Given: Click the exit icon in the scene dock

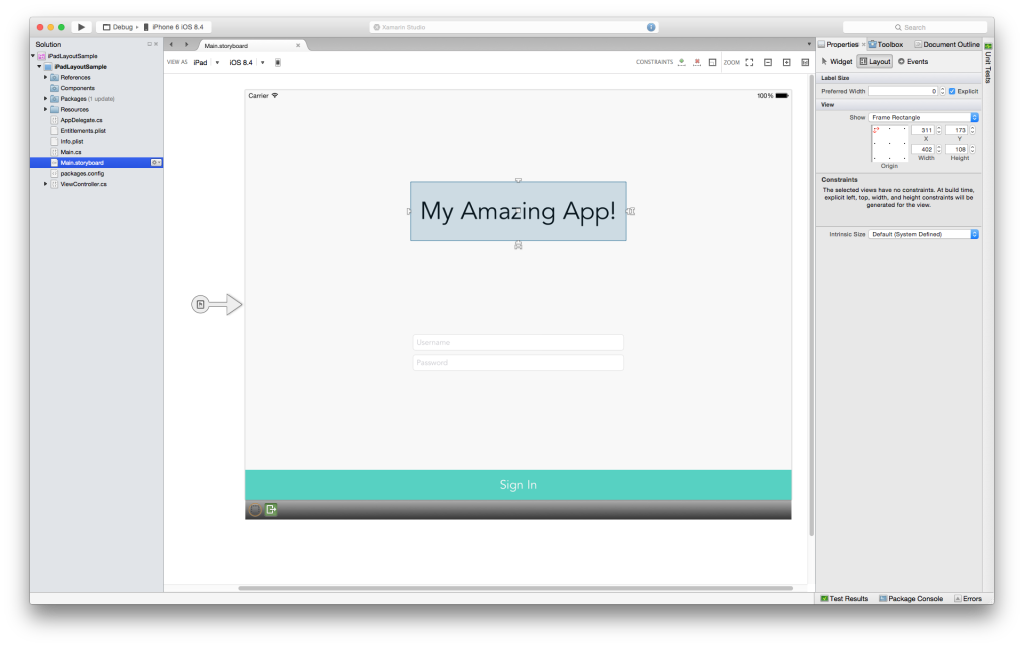Looking at the screenshot, I should click(x=271, y=510).
